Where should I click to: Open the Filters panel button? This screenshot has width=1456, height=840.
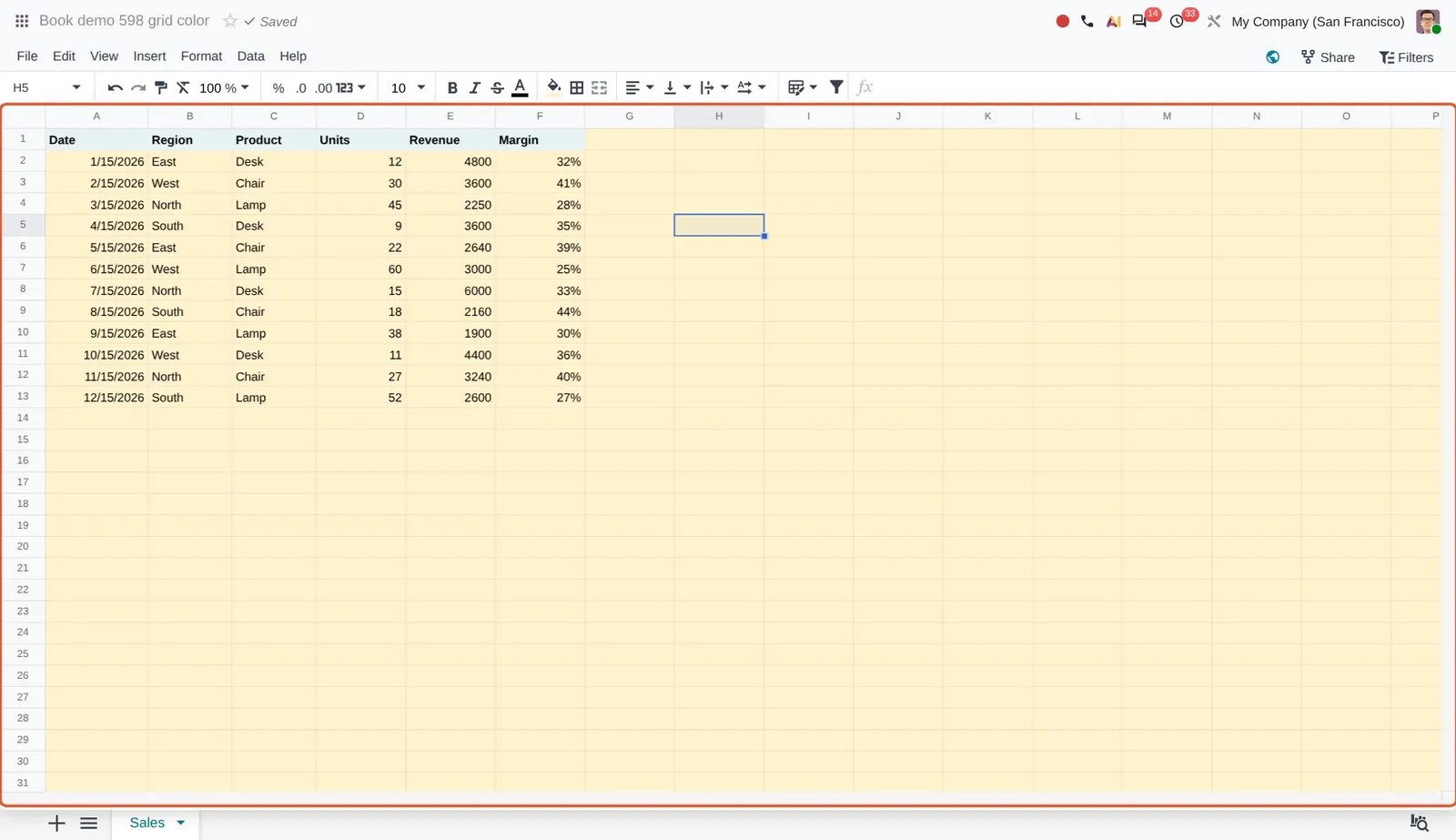pos(1406,57)
